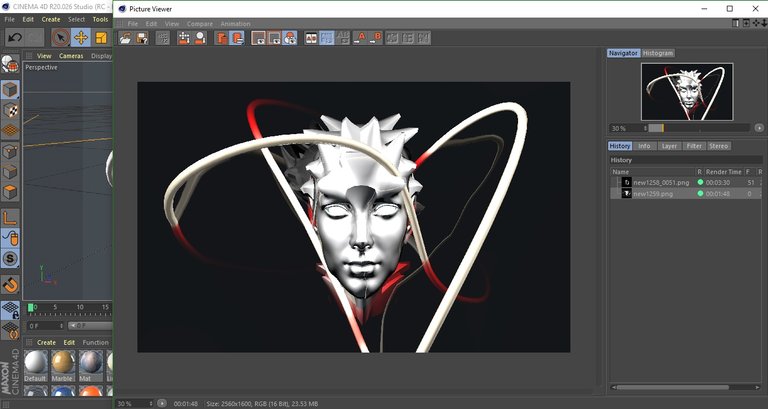Select the Live Selection arrow tool
This screenshot has height=409, width=768.
tap(61, 37)
